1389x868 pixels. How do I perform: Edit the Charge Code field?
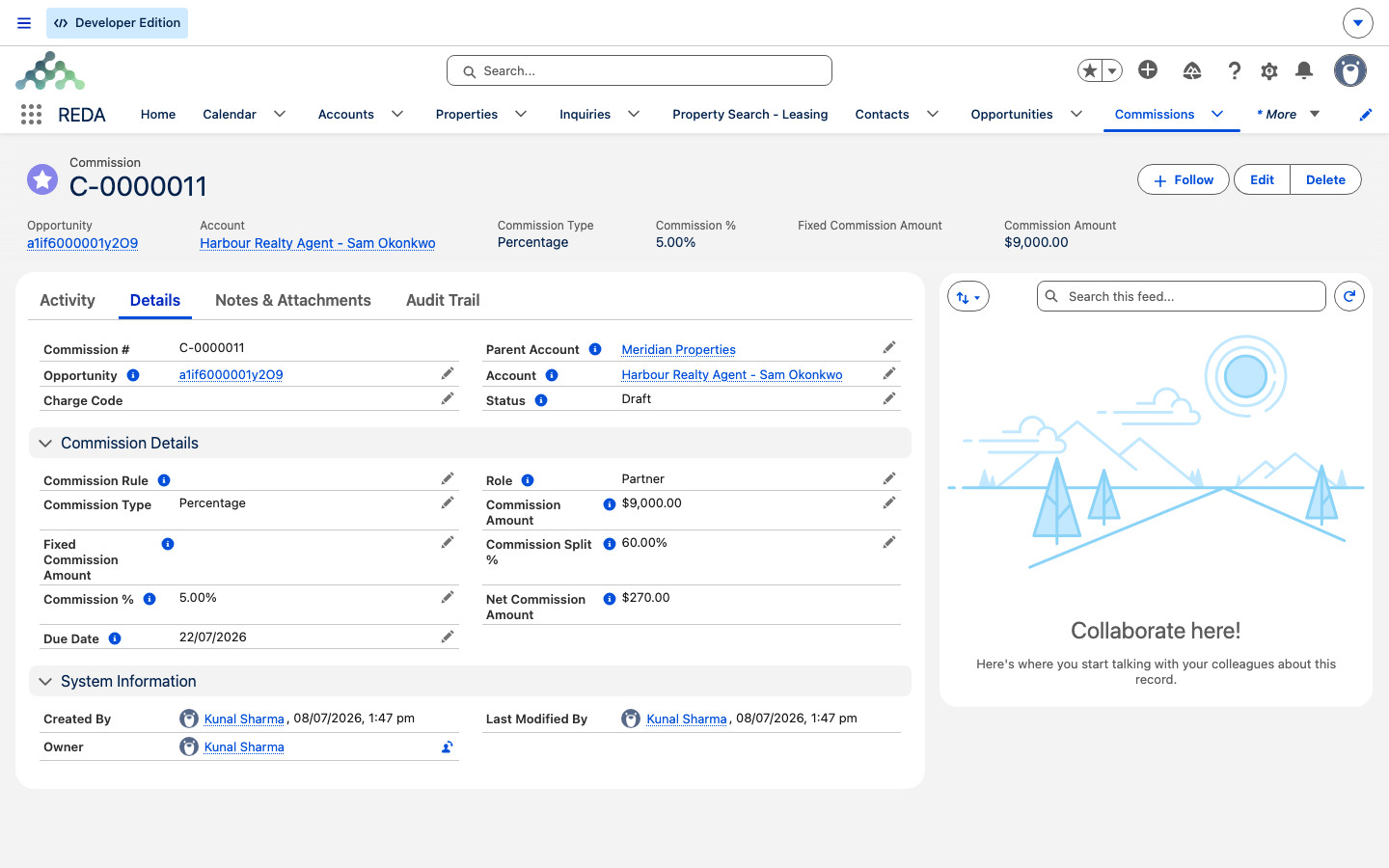coord(448,398)
